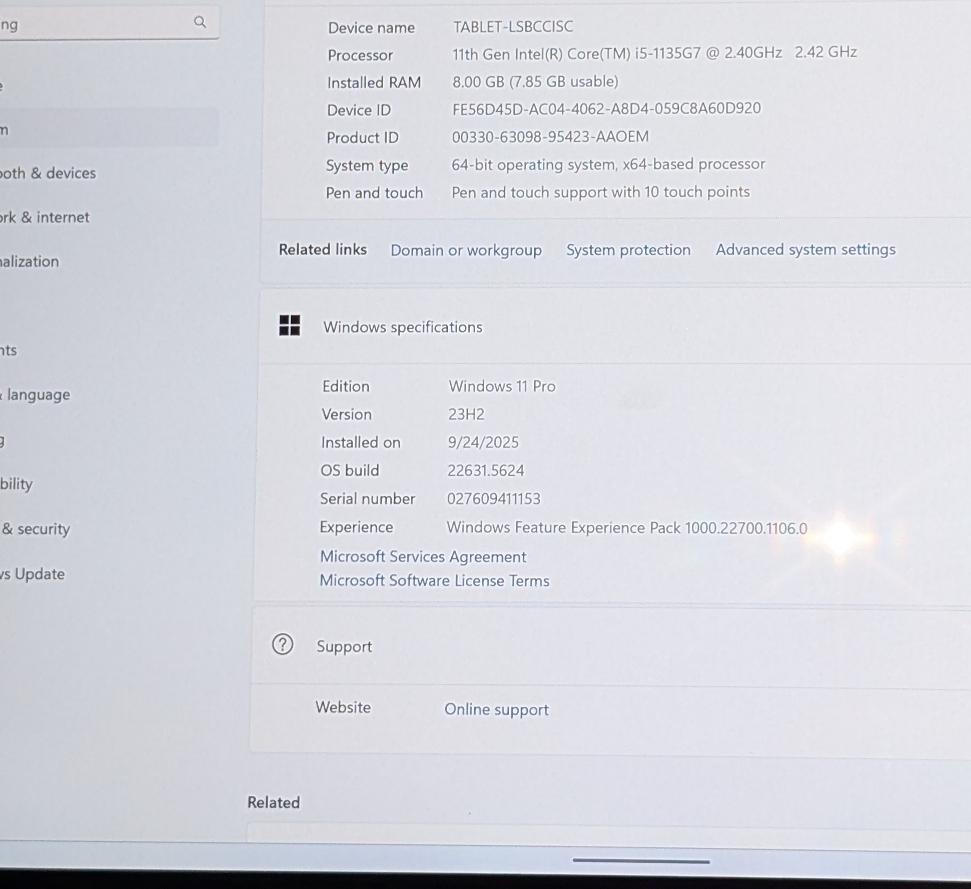View Microsoft Software License Terms
The height and width of the screenshot is (889, 971).
click(x=434, y=581)
